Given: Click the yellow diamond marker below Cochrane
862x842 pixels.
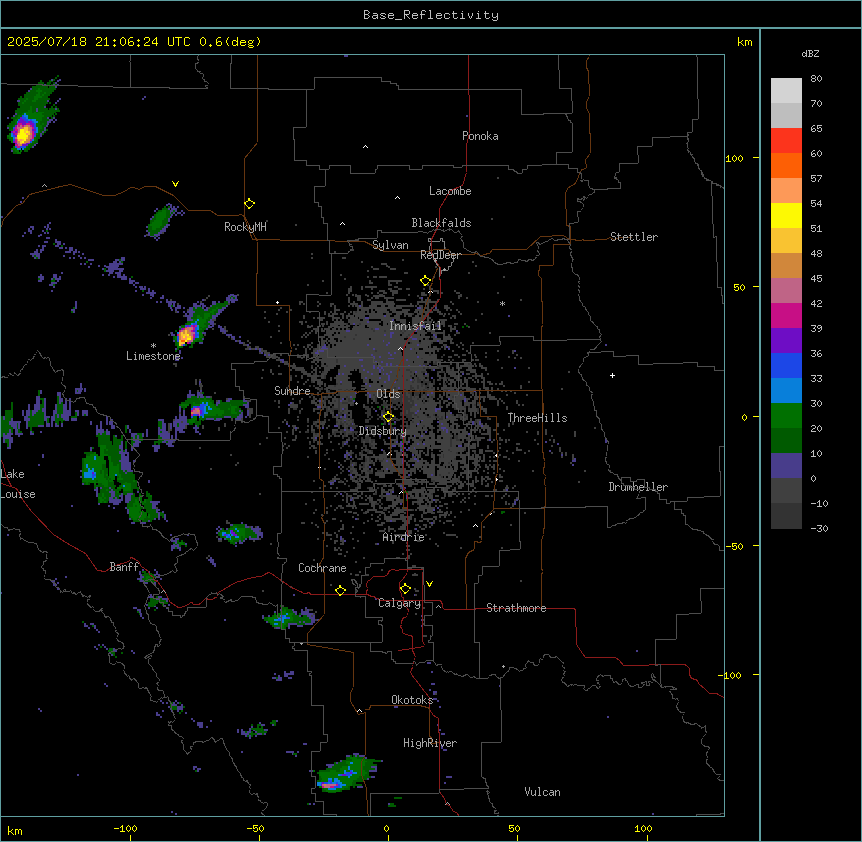Looking at the screenshot, I should 340,590.
